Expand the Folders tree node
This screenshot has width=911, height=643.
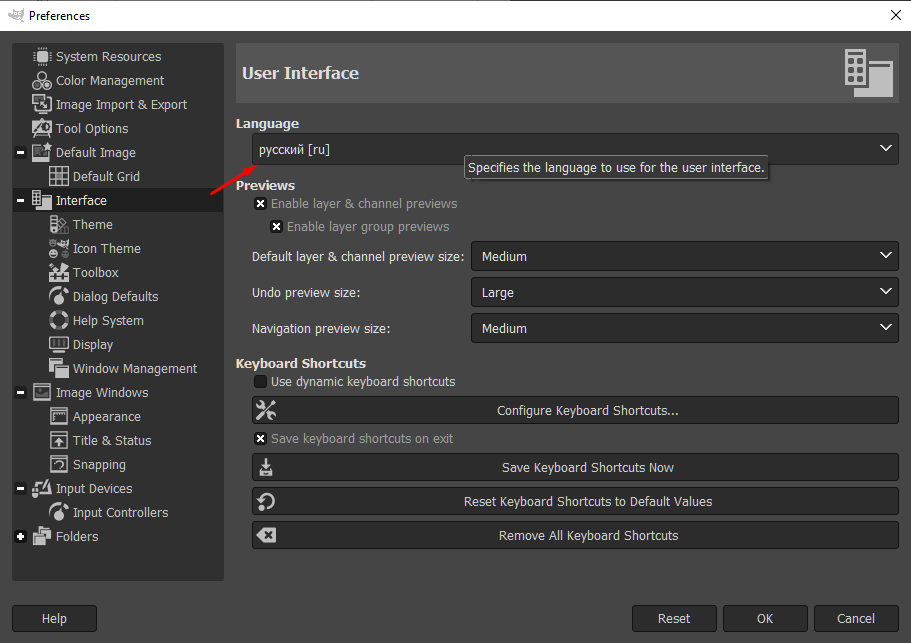click(x=20, y=537)
